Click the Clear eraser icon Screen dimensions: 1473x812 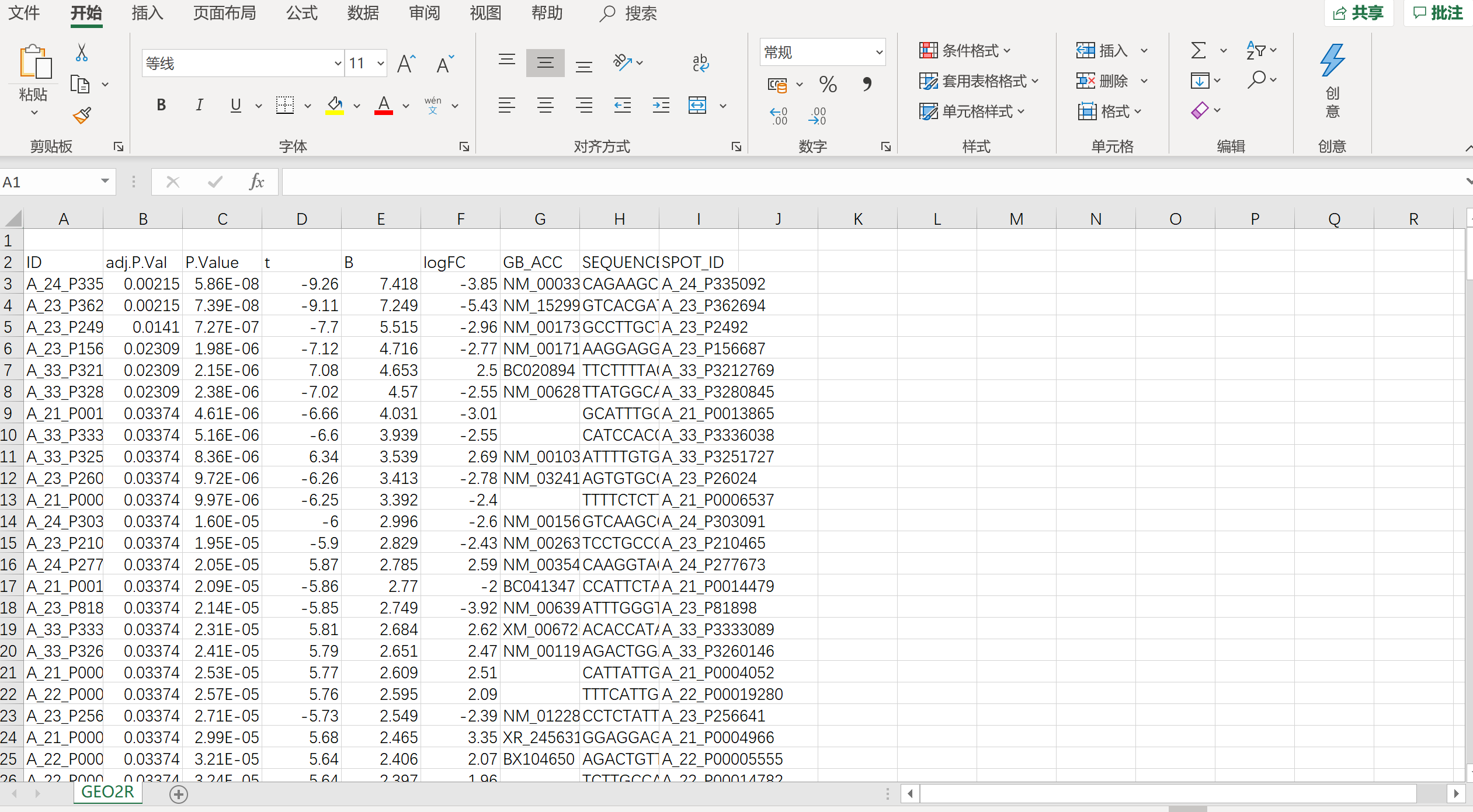(1200, 110)
